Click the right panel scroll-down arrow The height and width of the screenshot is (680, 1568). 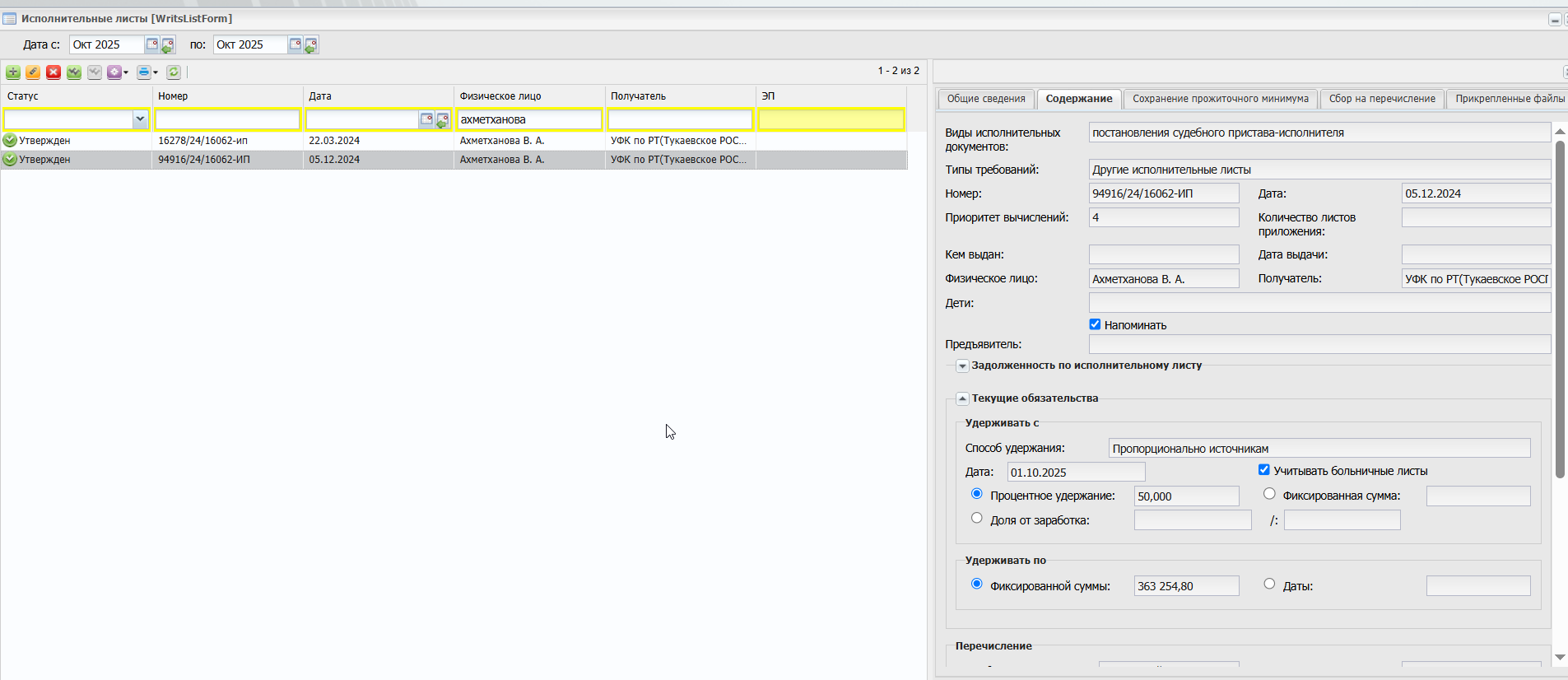(x=1560, y=657)
